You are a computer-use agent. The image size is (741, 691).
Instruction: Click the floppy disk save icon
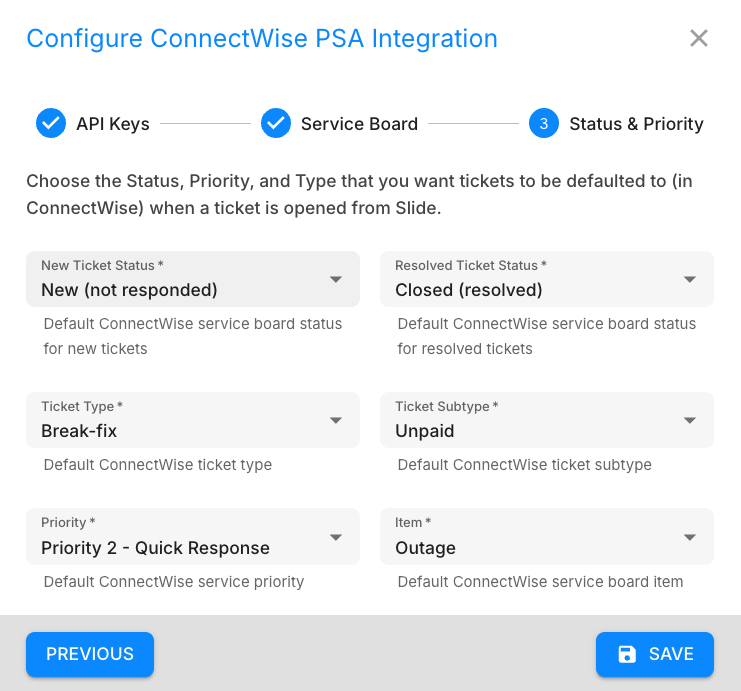coord(627,654)
